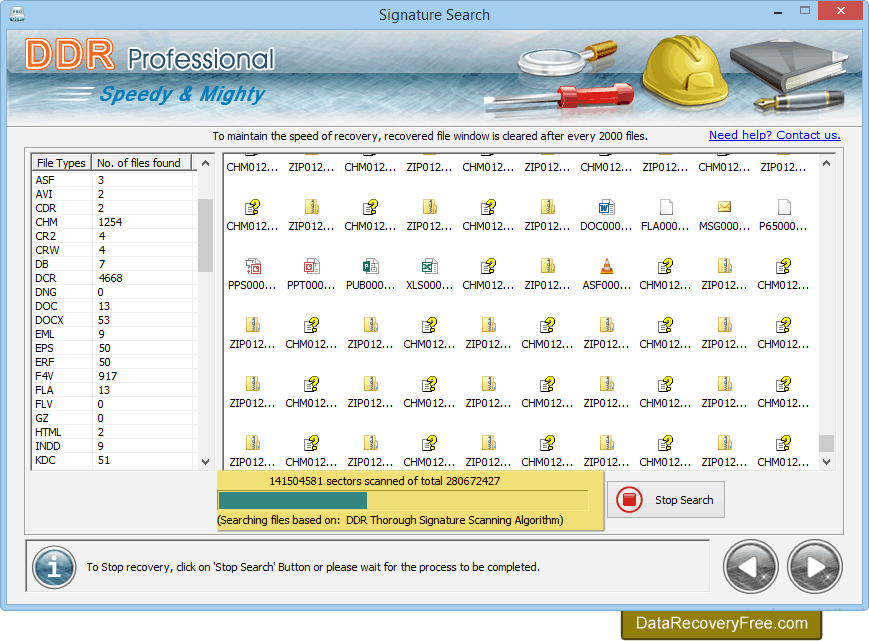Click the 'To maintain the speed of recovery' notice
The height and width of the screenshot is (641, 869).
pos(430,136)
